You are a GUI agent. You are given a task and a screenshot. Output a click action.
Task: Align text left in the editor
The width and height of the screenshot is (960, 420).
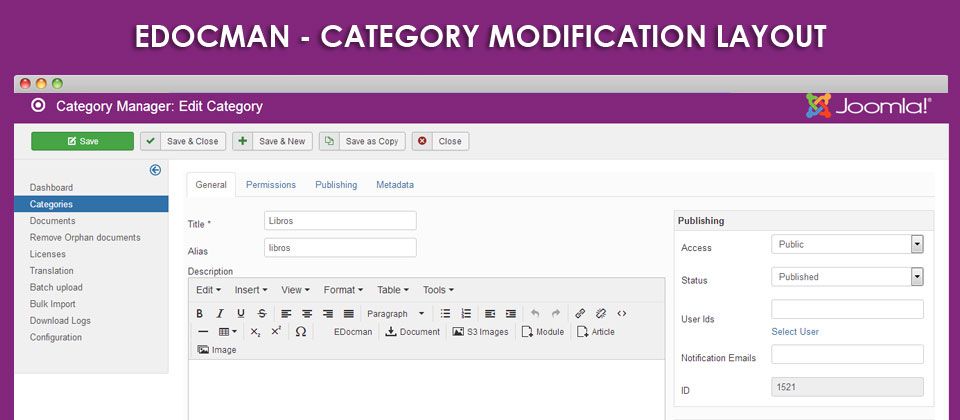(x=287, y=313)
